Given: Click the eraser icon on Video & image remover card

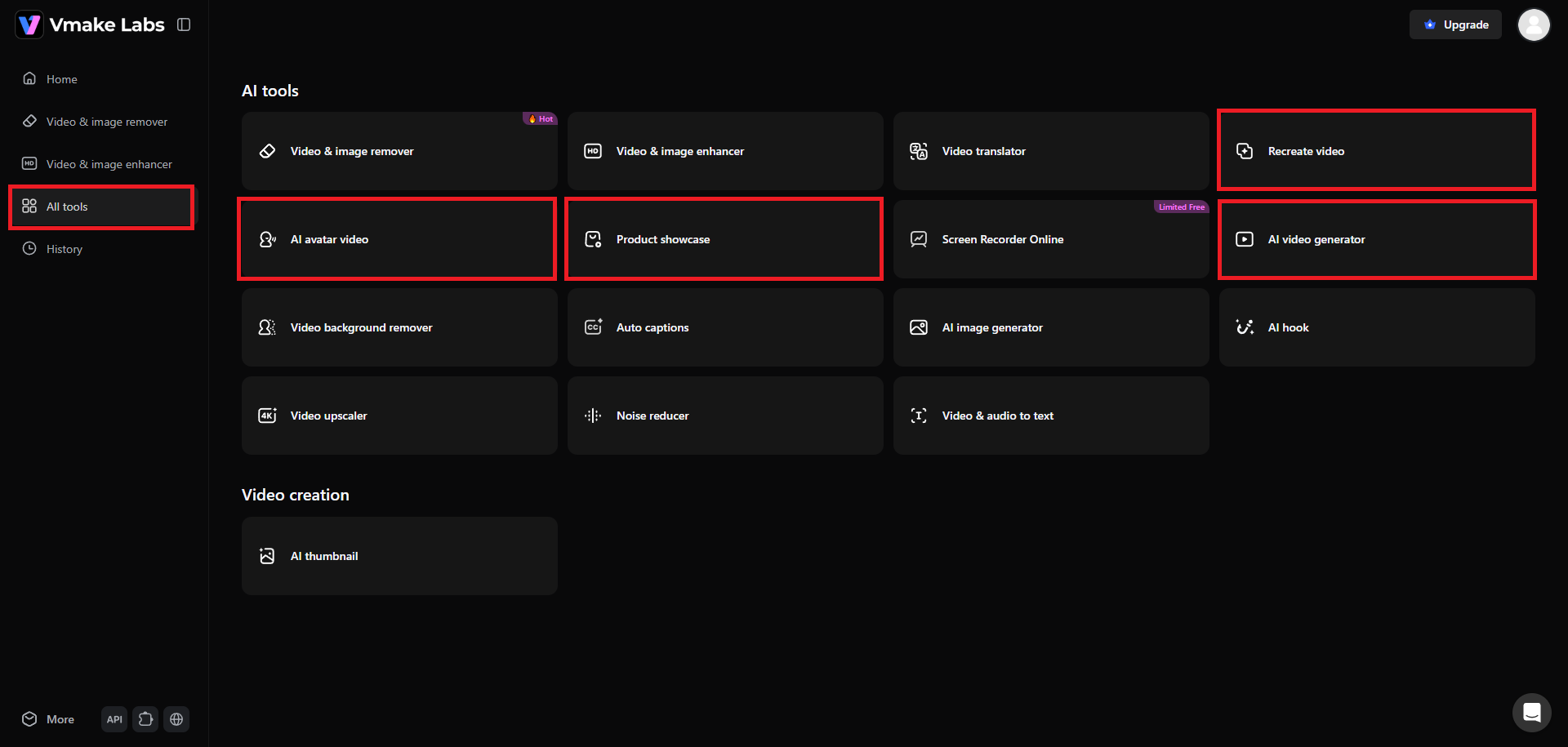Looking at the screenshot, I should 267,151.
